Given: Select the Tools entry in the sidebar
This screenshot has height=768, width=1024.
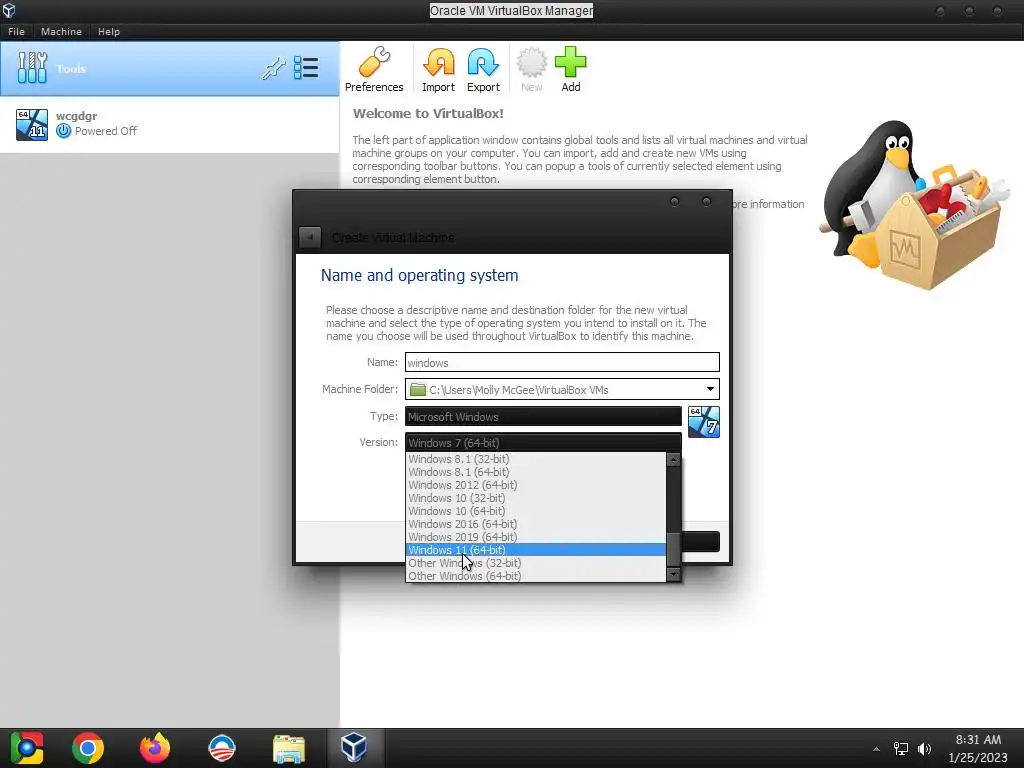Looking at the screenshot, I should point(170,69).
